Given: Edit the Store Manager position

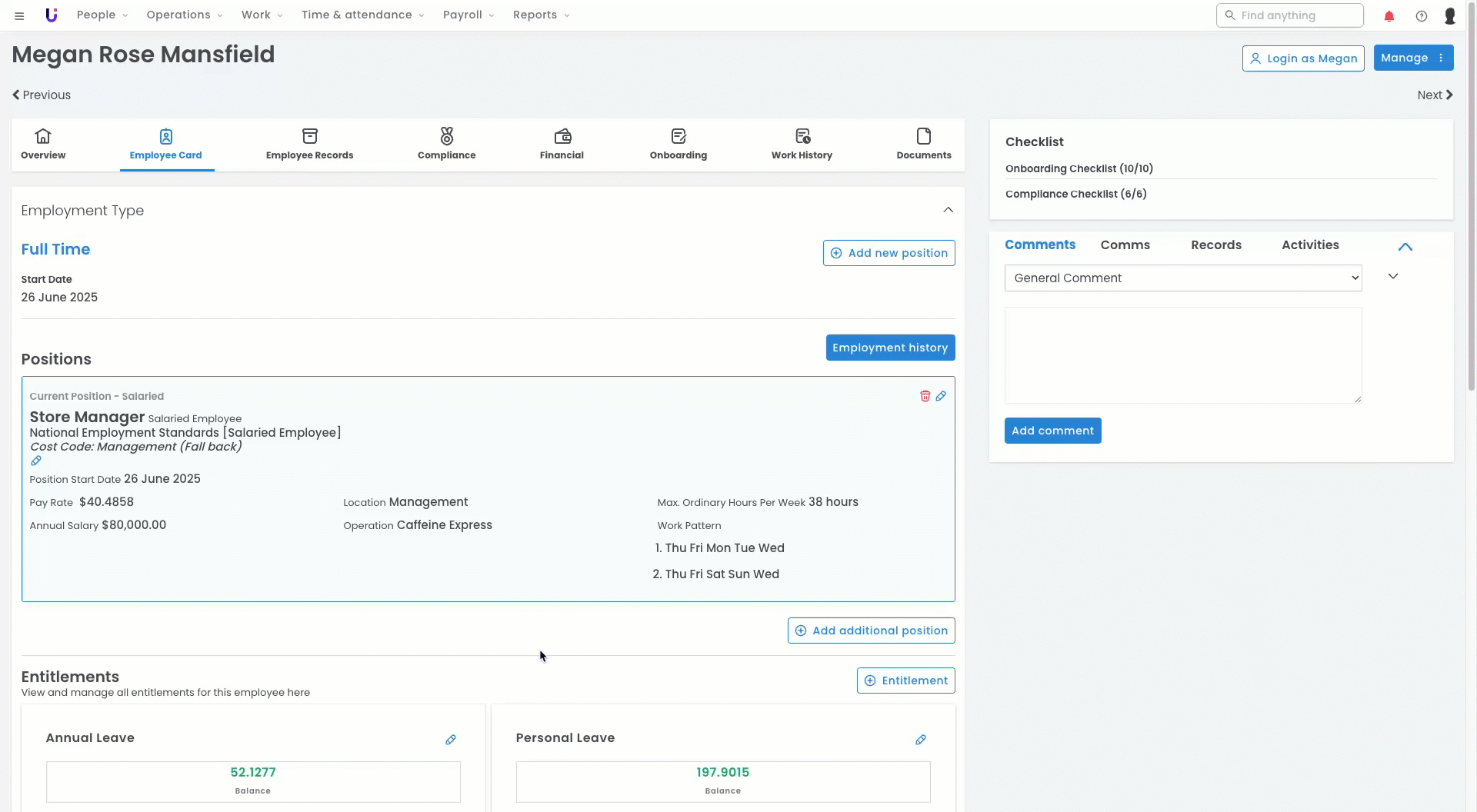Looking at the screenshot, I should pos(941,396).
